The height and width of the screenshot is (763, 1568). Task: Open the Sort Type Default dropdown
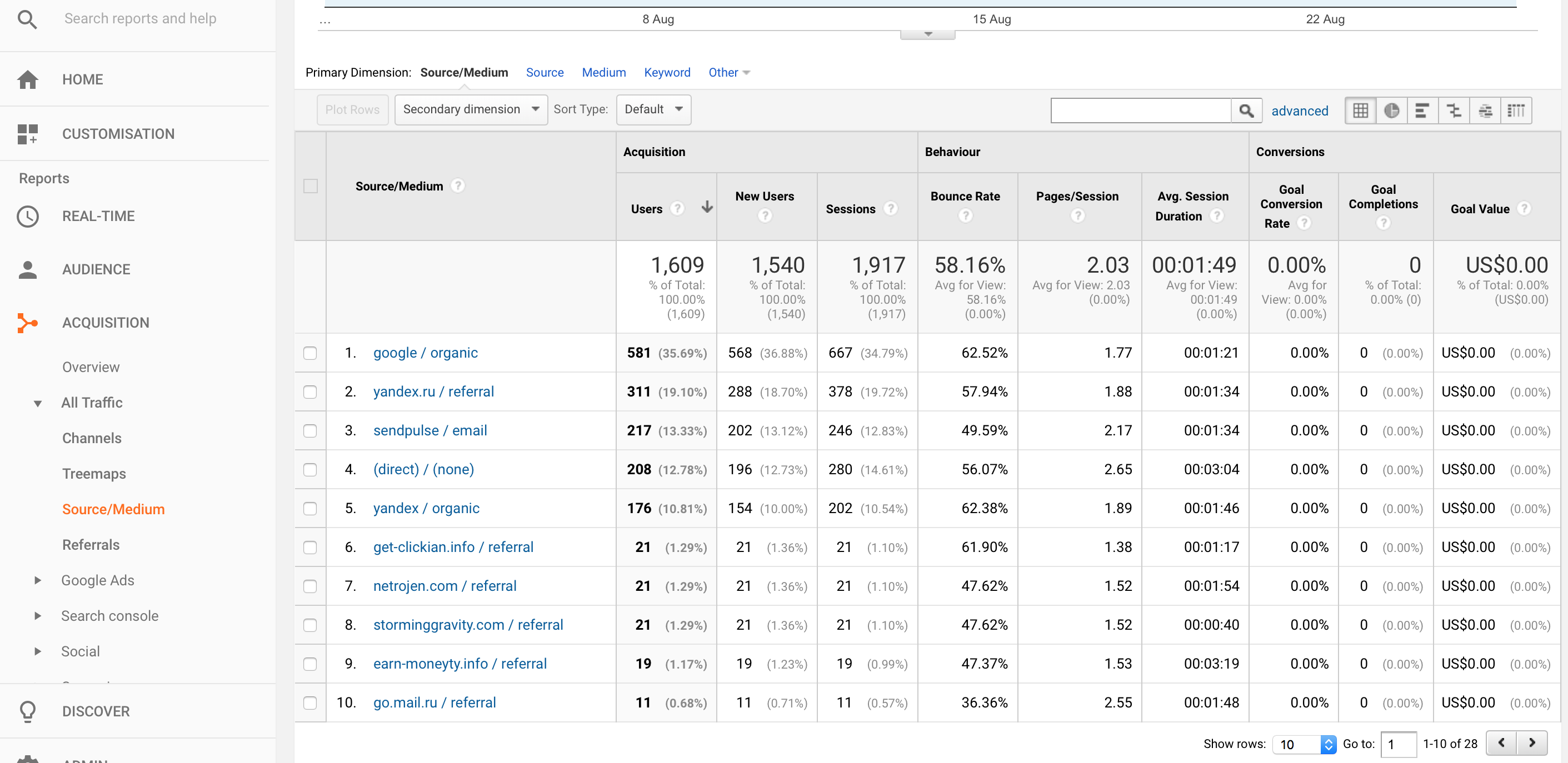pos(653,109)
